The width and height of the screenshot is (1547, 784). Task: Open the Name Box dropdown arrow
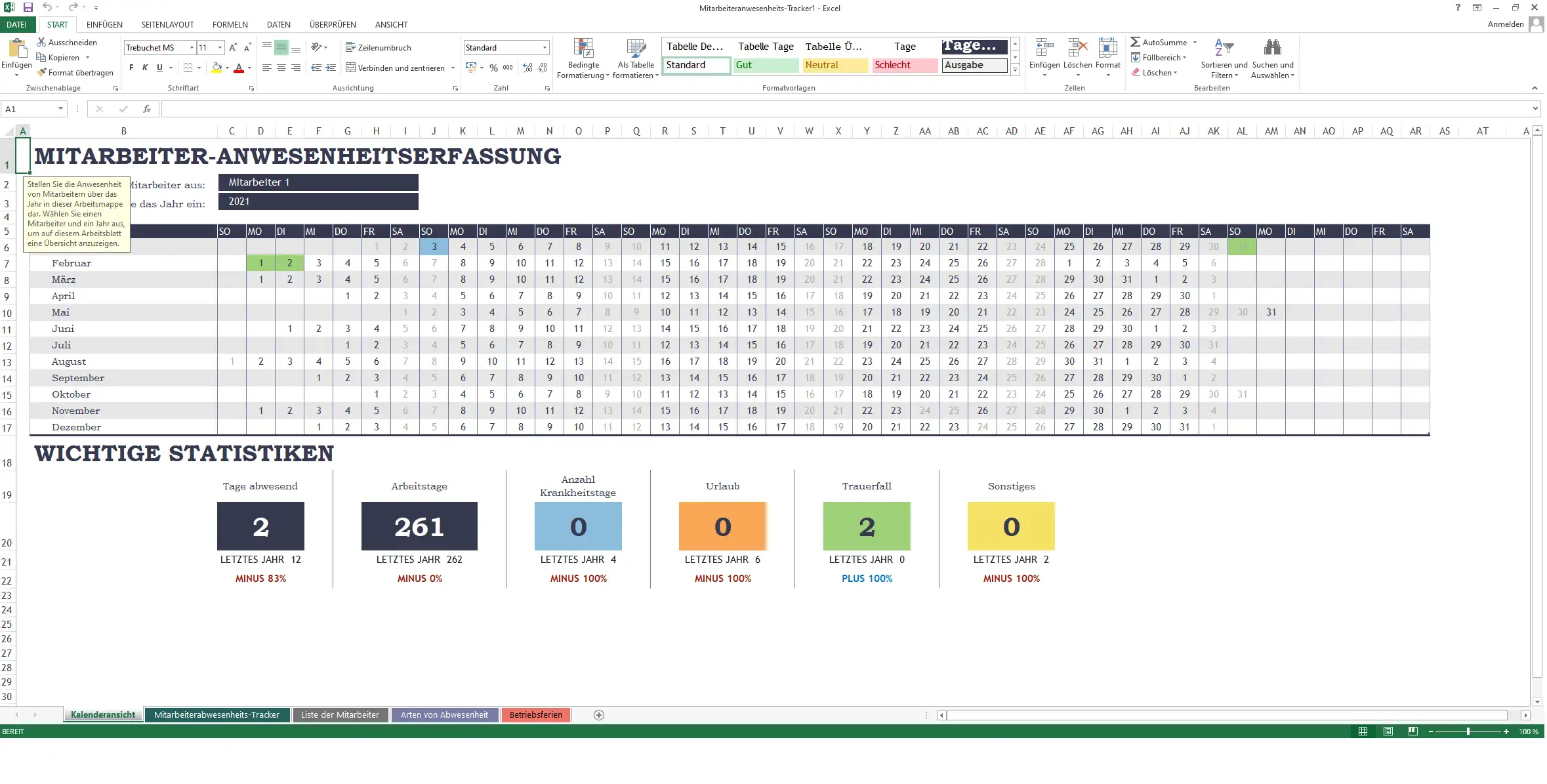(x=60, y=109)
